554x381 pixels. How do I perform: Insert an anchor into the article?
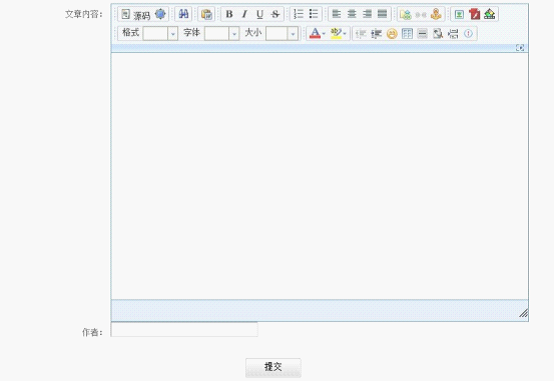click(x=436, y=14)
